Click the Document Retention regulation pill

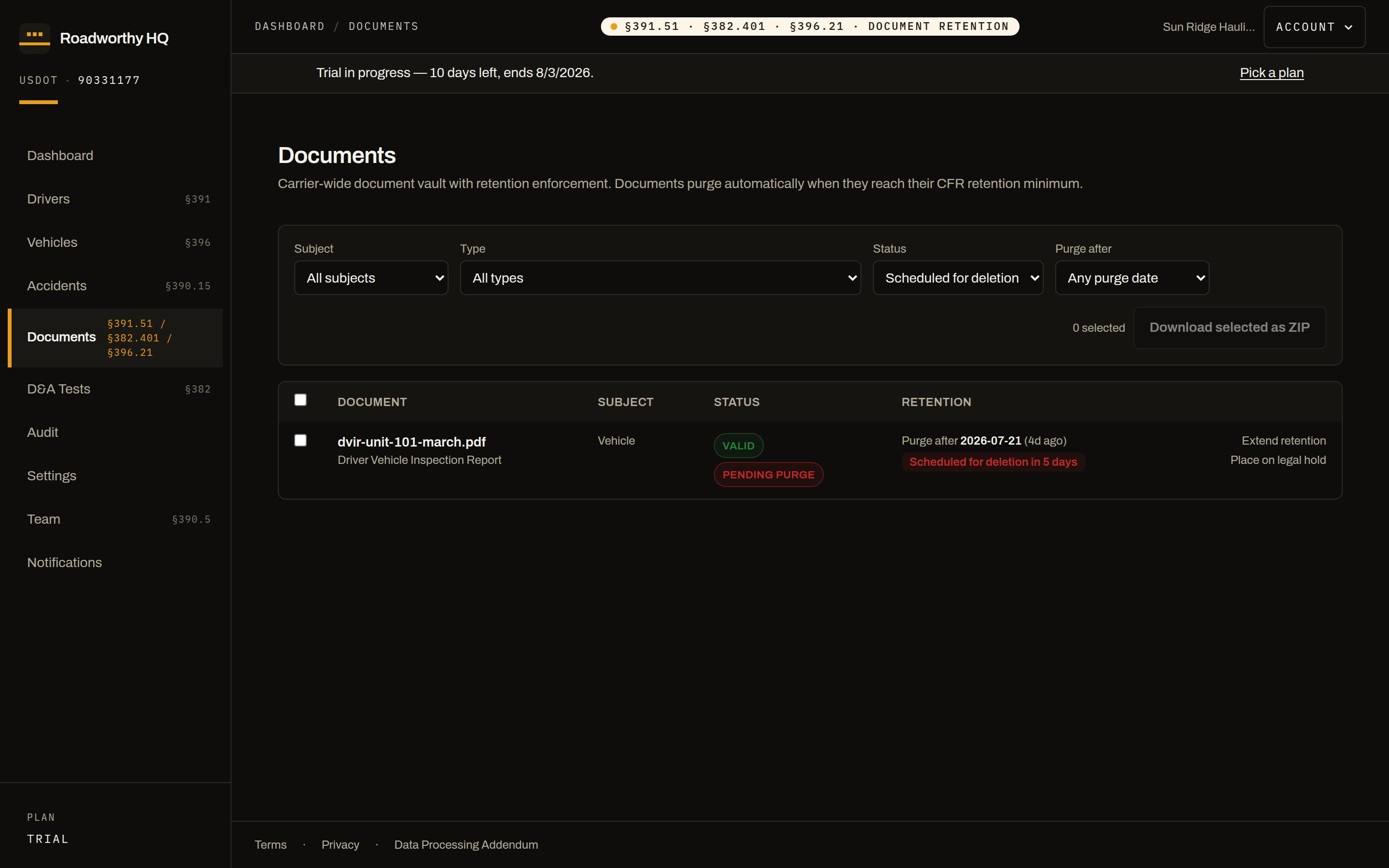click(810, 27)
